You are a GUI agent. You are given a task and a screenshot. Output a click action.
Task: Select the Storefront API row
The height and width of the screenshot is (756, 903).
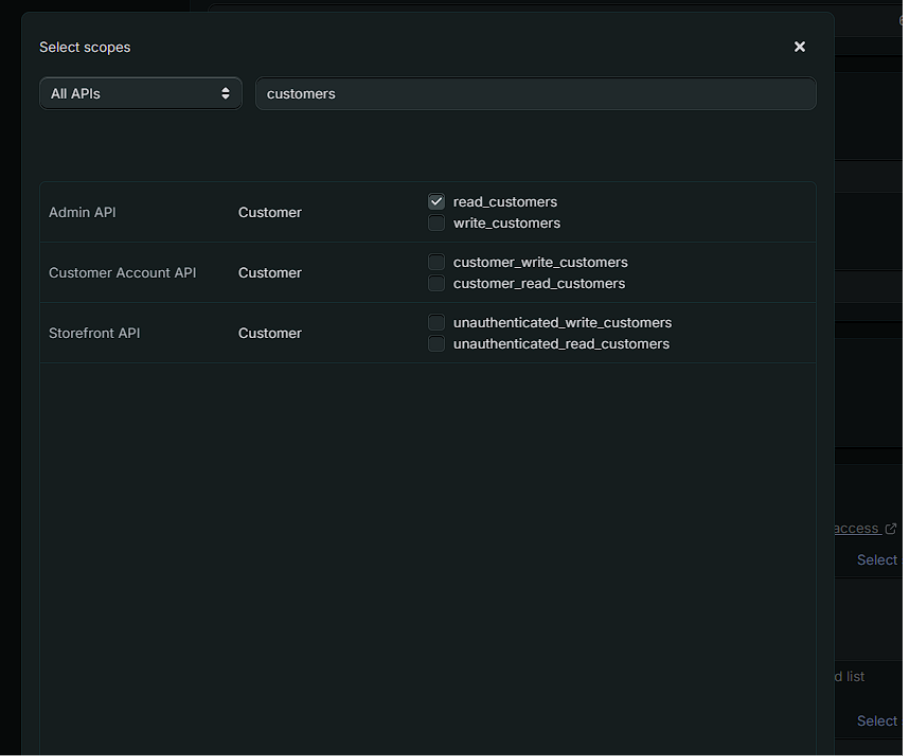tap(94, 332)
